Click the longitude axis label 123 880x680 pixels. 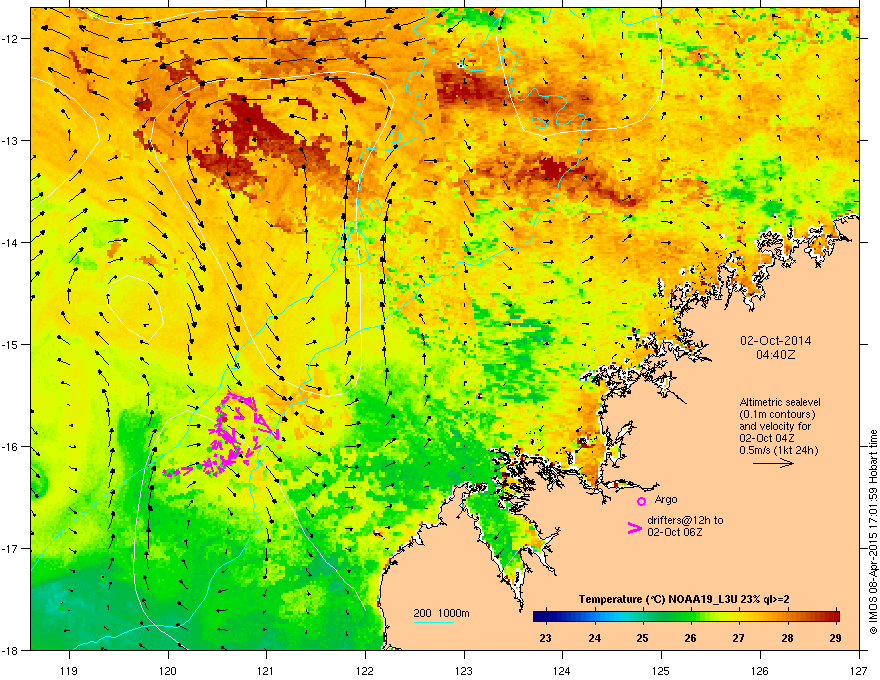pos(464,670)
